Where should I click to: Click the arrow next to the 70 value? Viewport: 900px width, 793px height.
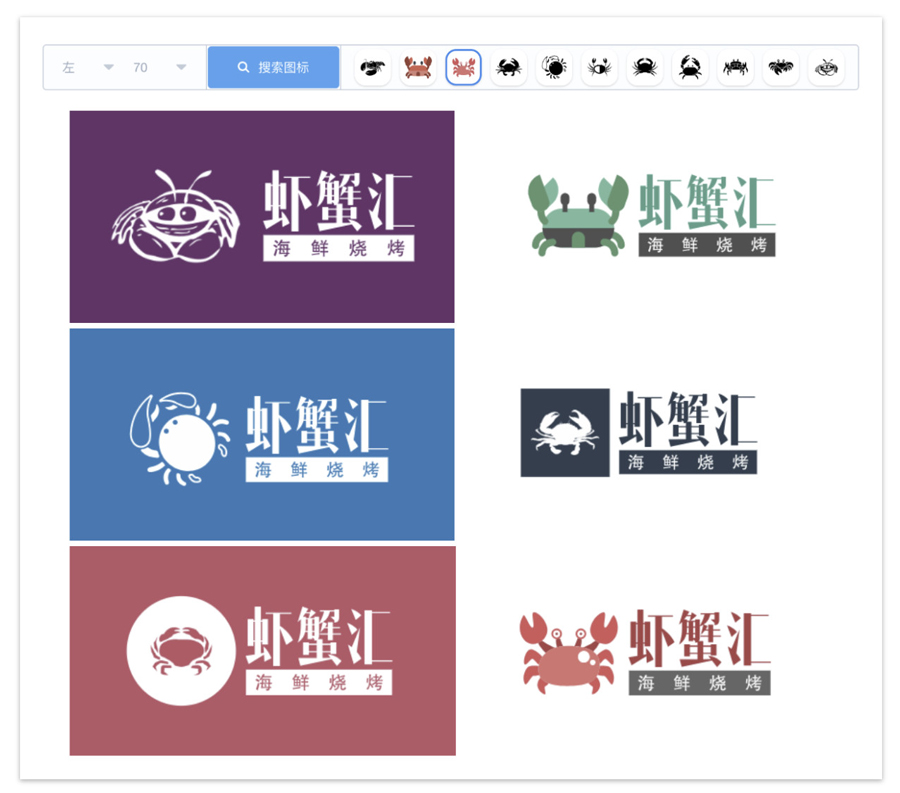click(181, 68)
